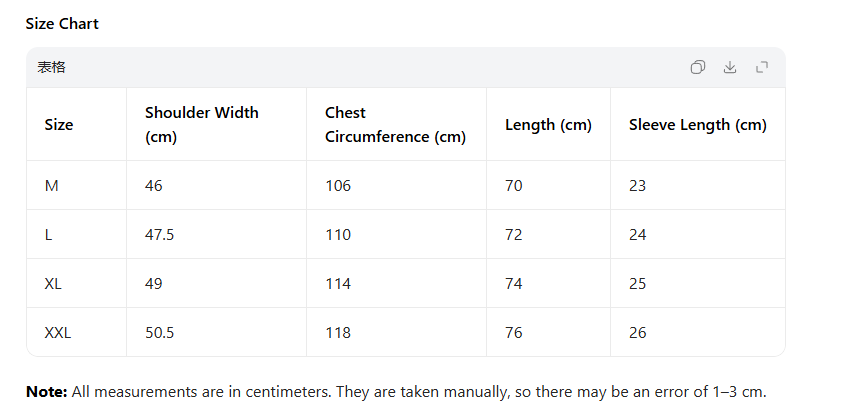Click the XXL size cell

pos(58,333)
